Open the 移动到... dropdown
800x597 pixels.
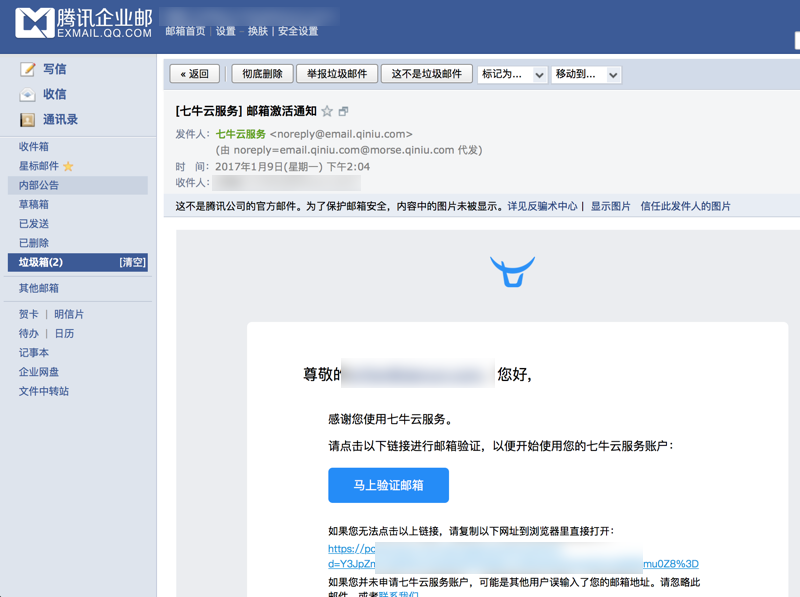click(586, 74)
